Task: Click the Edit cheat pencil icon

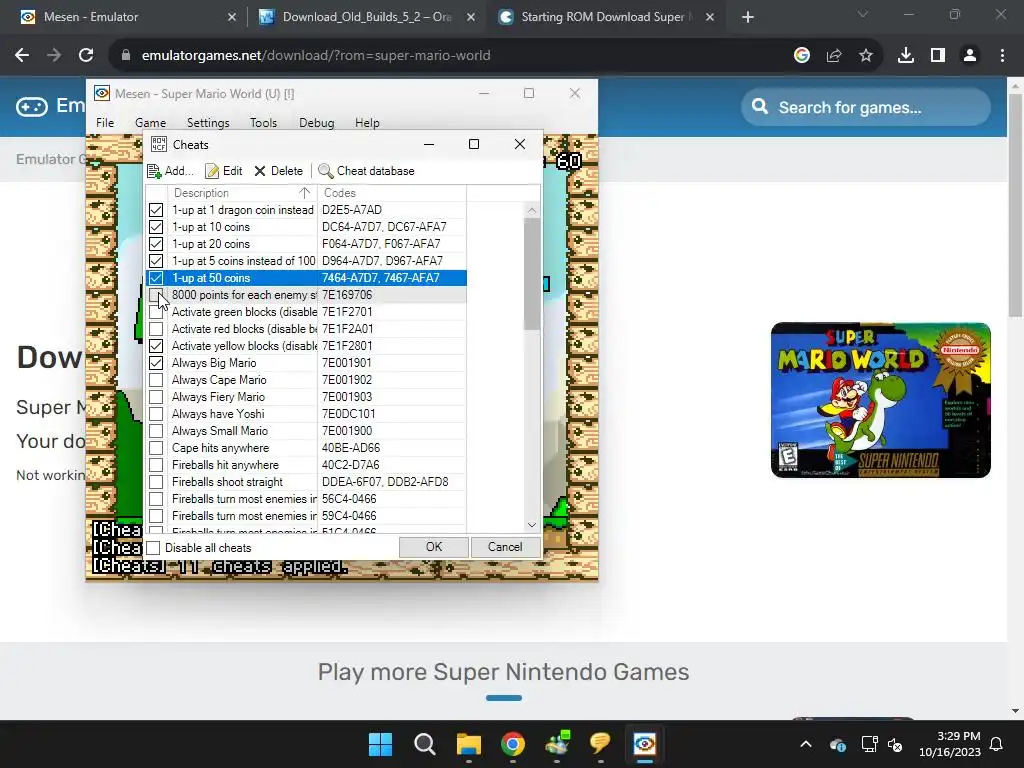Action: coord(212,171)
